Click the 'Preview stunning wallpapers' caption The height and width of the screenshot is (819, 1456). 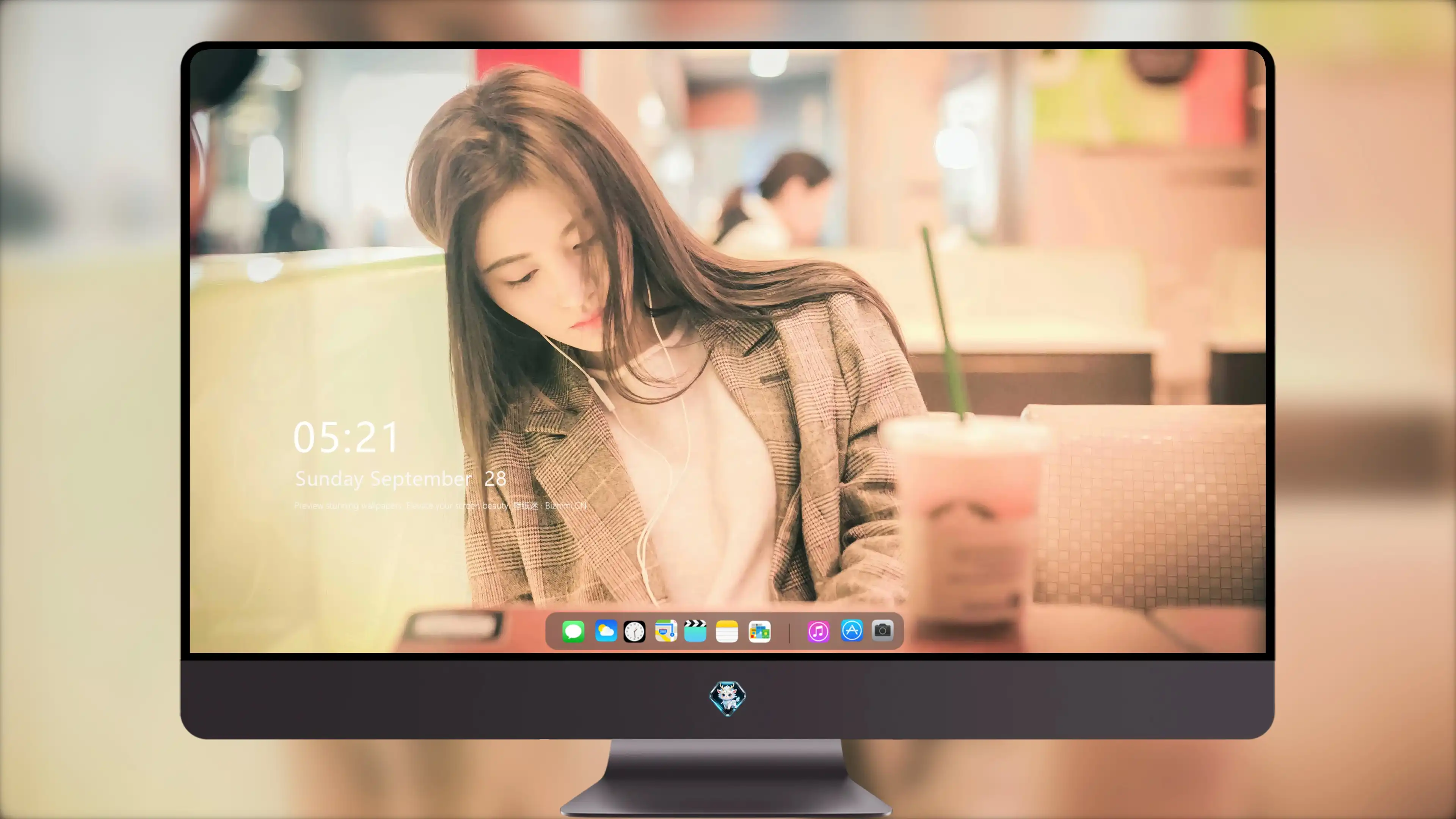(x=440, y=505)
